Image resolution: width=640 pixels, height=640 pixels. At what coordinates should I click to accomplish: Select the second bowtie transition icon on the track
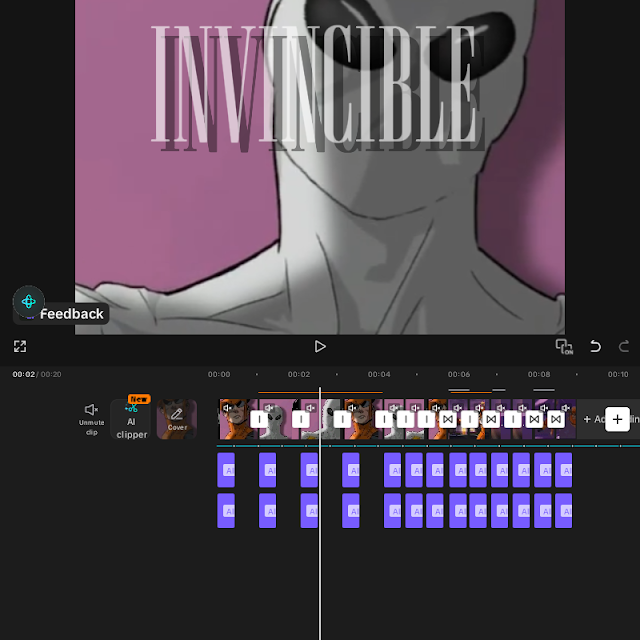491,419
